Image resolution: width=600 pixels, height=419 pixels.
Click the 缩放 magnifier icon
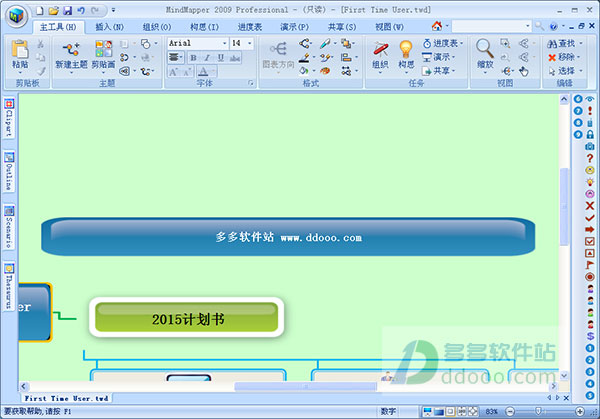pyautogui.click(x=484, y=49)
